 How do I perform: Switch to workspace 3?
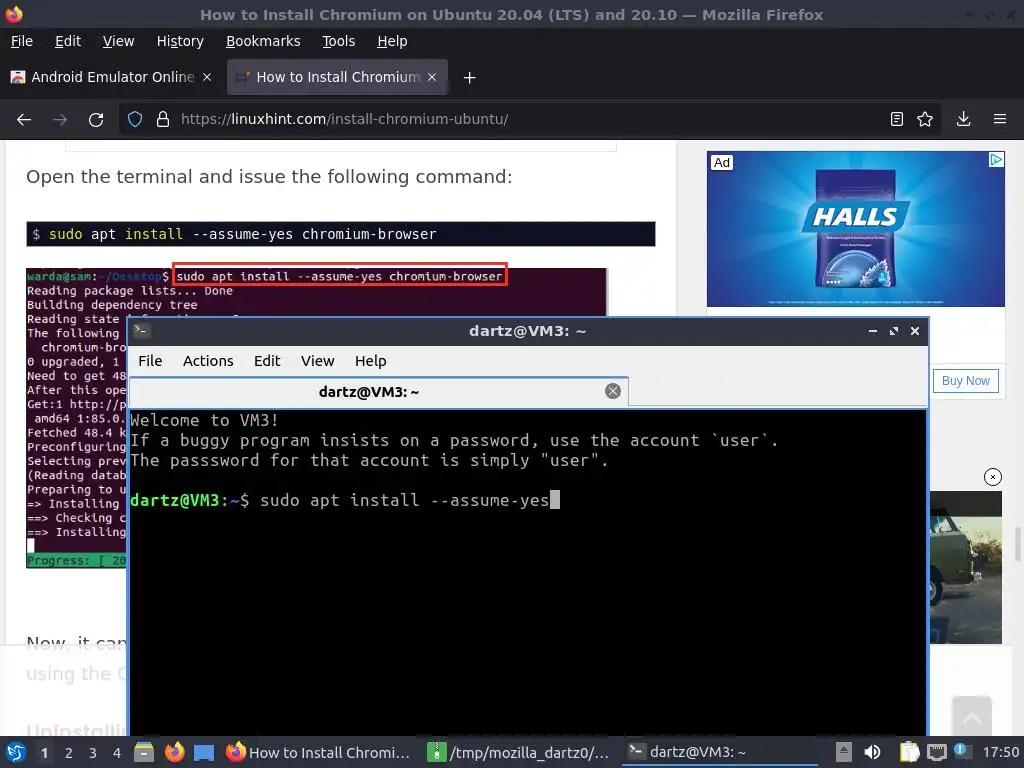pos(93,753)
